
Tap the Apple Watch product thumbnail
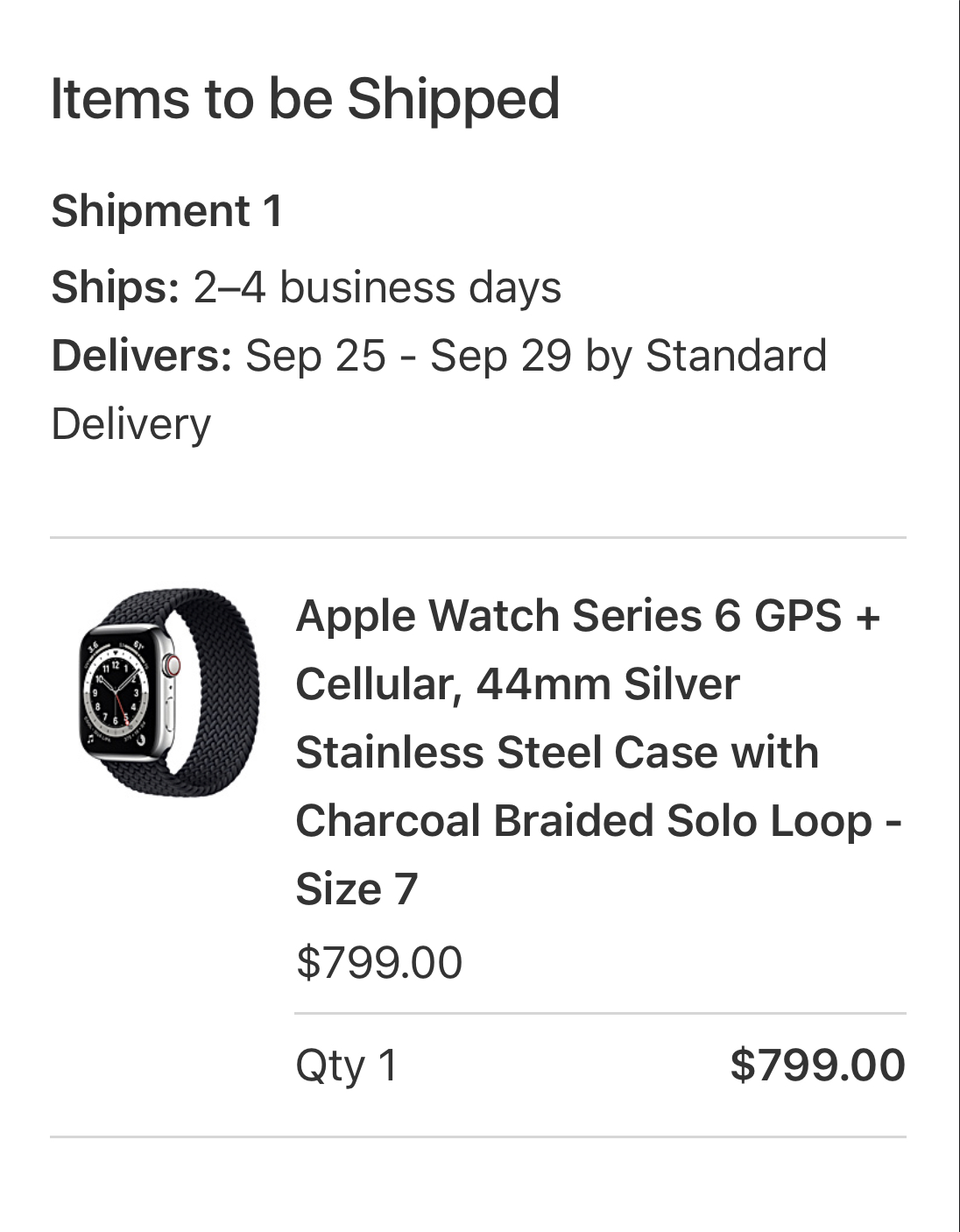click(169, 692)
